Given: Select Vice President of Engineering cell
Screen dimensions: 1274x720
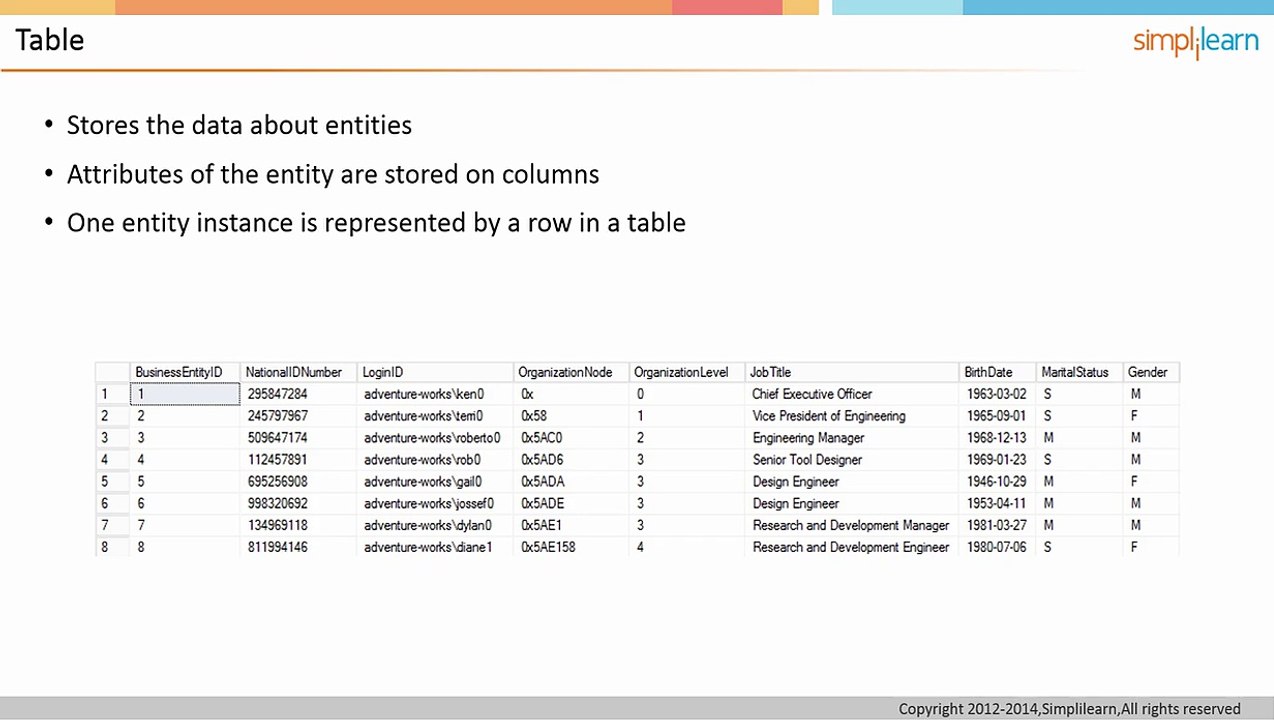Looking at the screenshot, I should coord(829,416).
